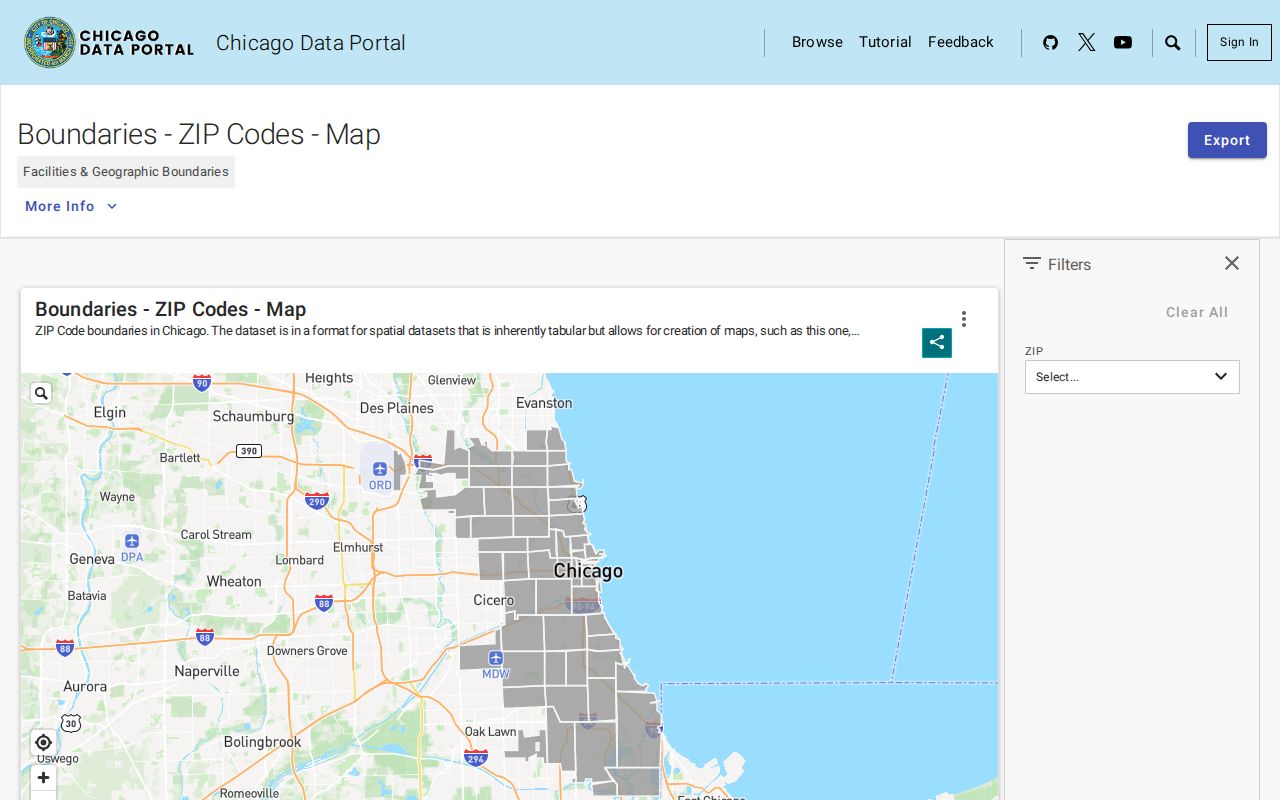Open the Feedback menu item
The height and width of the screenshot is (800, 1280).
coord(961,42)
